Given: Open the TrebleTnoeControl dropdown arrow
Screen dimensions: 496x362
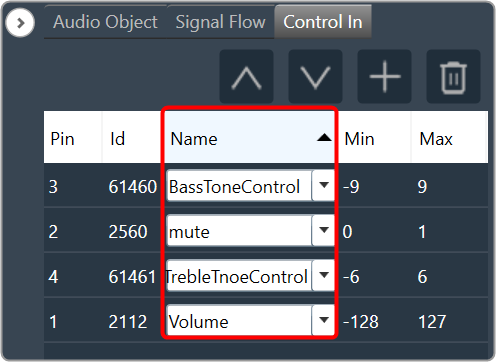Looking at the screenshot, I should pyautogui.click(x=324, y=275).
